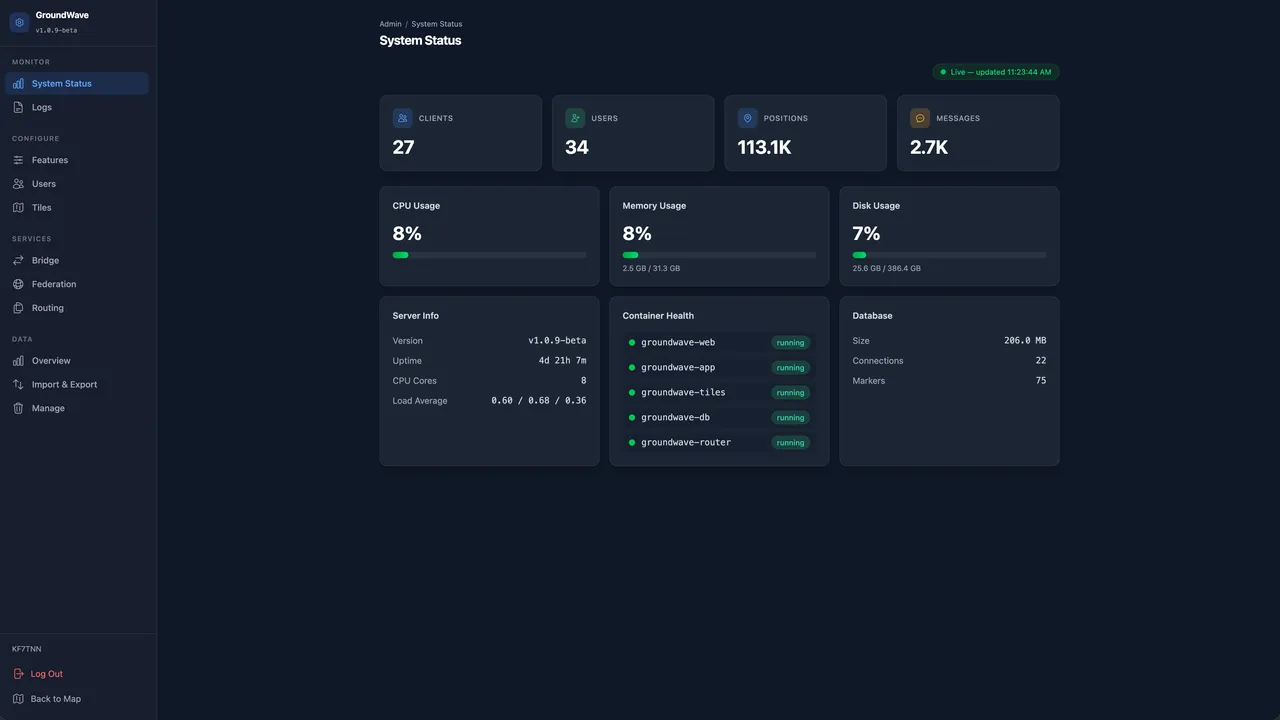
Task: Click the Manage trash icon
Action: [18, 408]
